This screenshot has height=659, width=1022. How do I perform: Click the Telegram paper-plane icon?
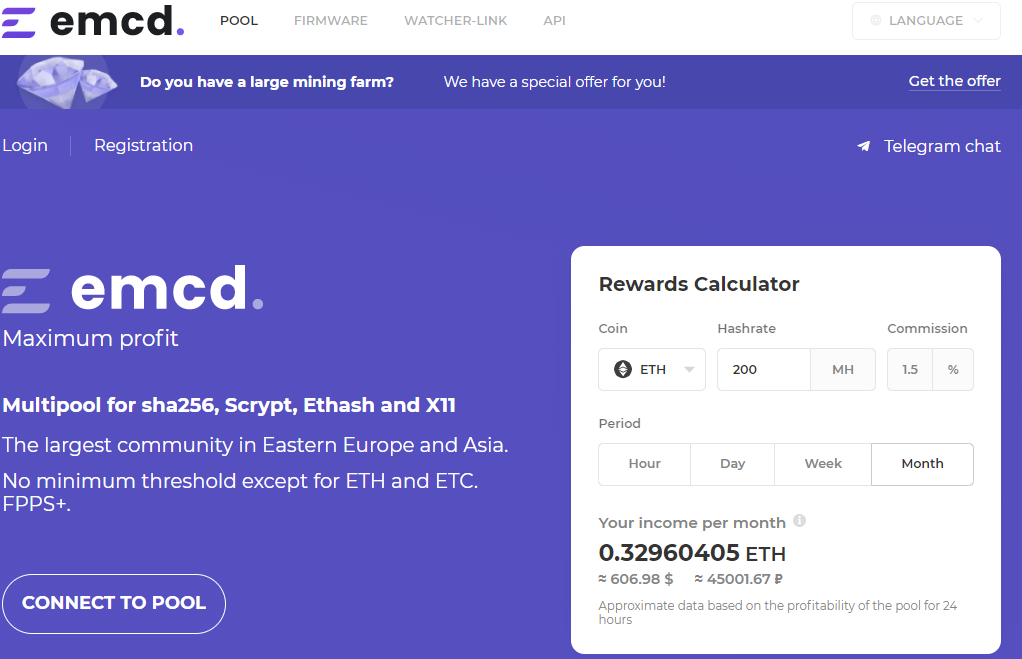point(864,146)
